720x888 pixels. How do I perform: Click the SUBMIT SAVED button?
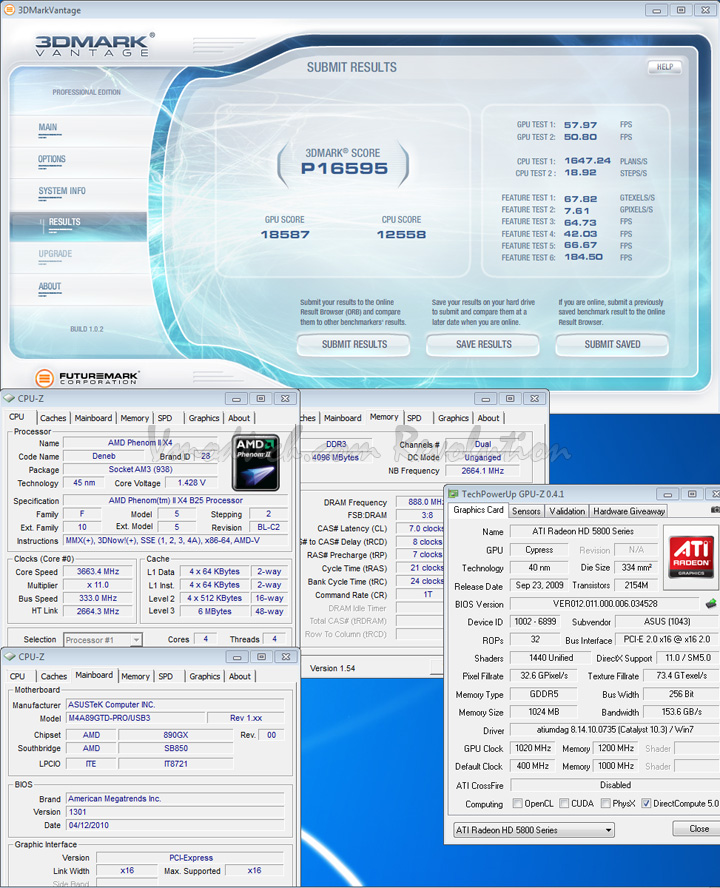(612, 344)
